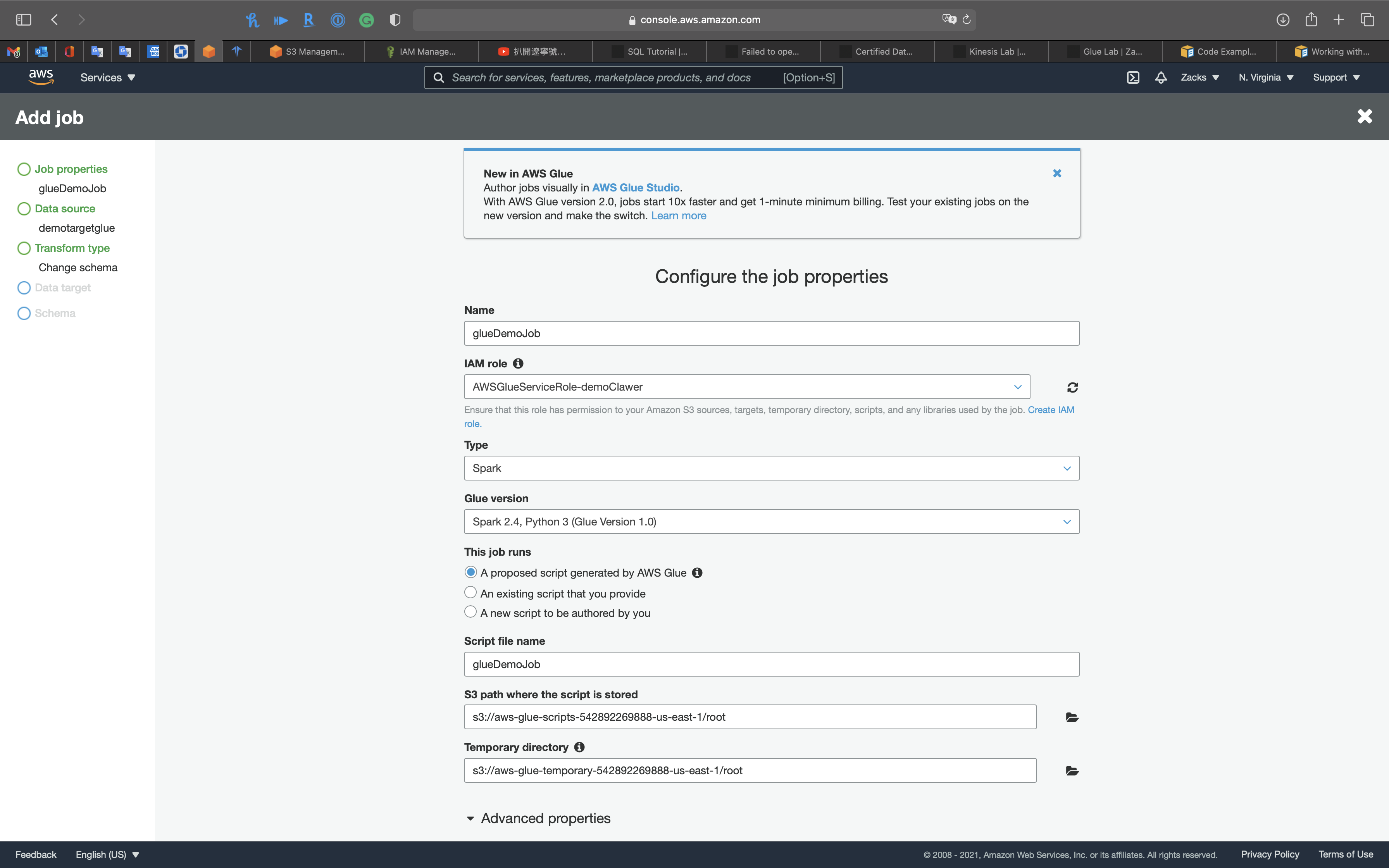Switch to the Glue Lab browser tab
The width and height of the screenshot is (1389, 868).
(1105, 52)
